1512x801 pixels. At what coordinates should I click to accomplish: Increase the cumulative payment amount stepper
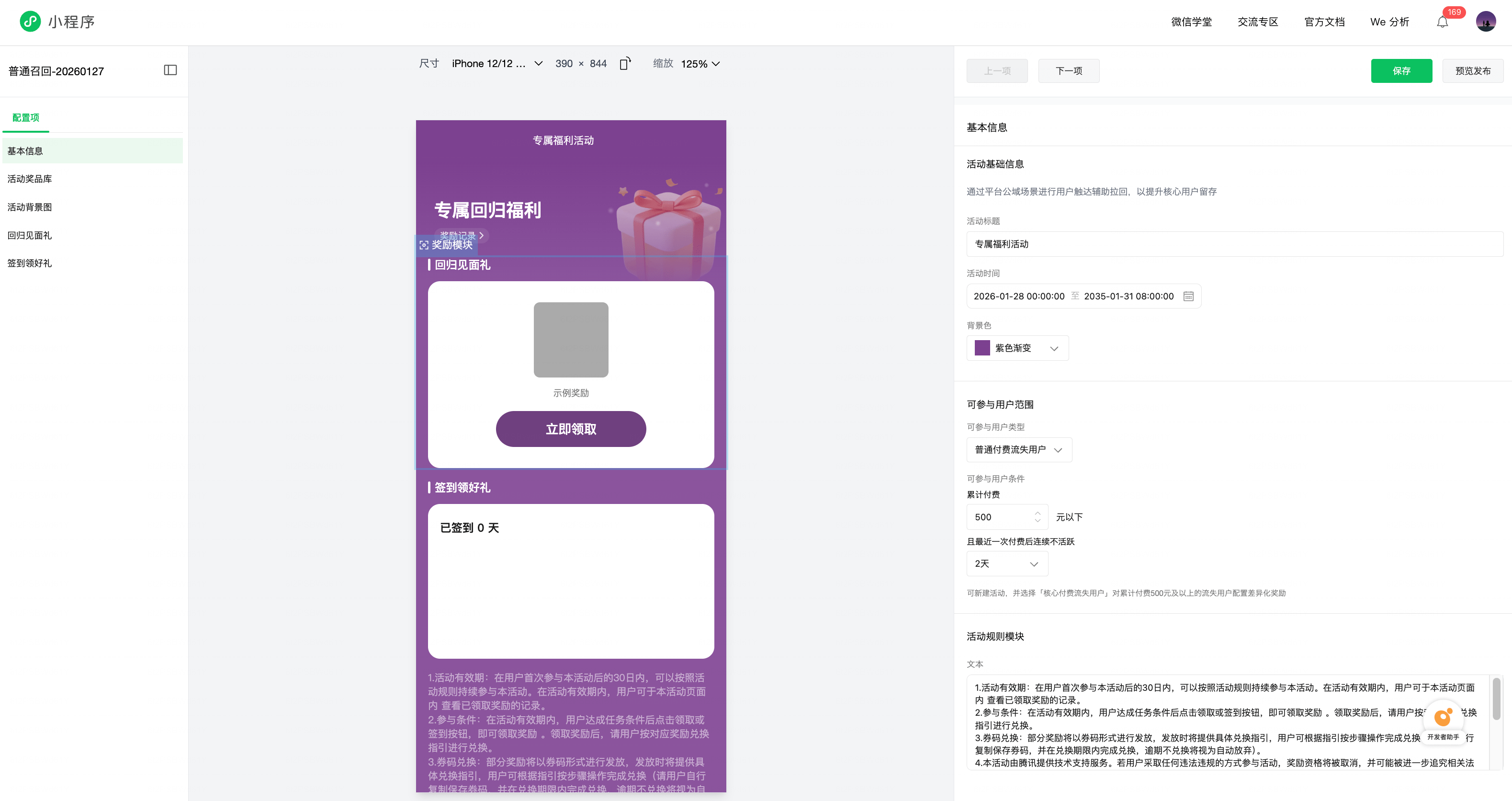[1037, 513]
